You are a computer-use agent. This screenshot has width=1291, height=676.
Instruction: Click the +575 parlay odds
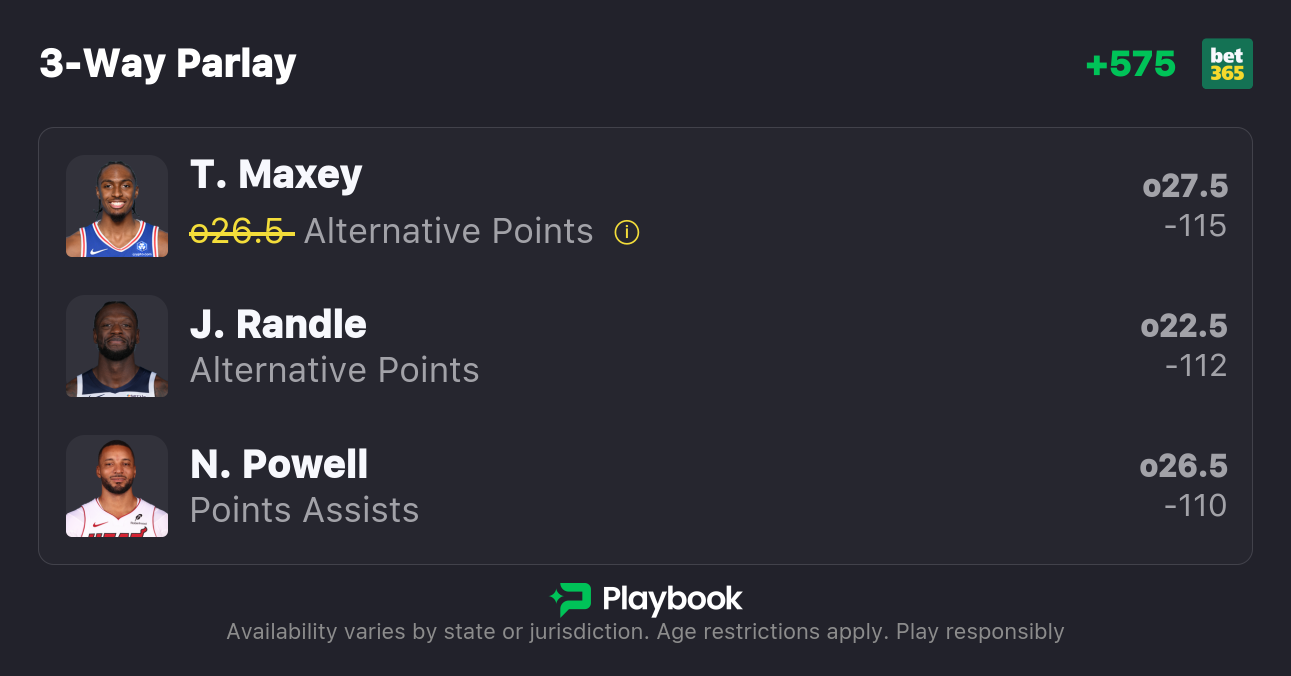point(1131,64)
